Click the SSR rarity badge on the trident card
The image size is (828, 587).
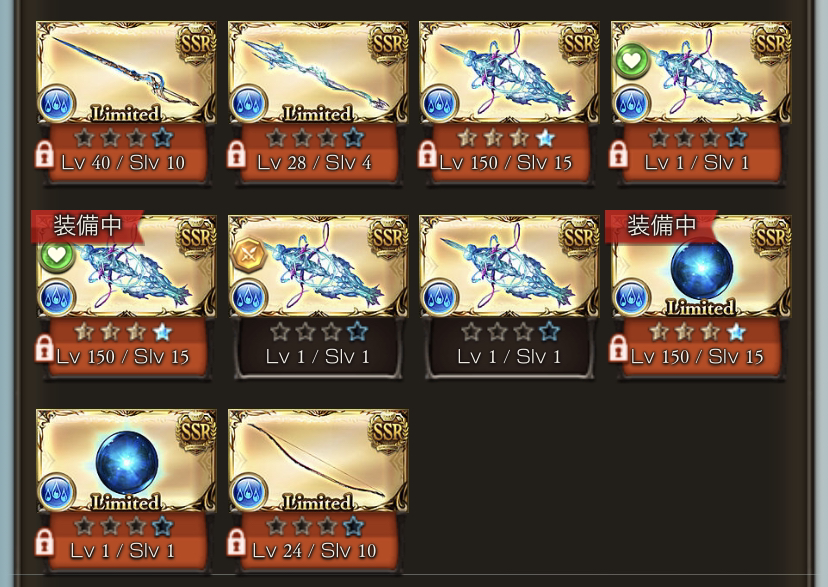(388, 44)
